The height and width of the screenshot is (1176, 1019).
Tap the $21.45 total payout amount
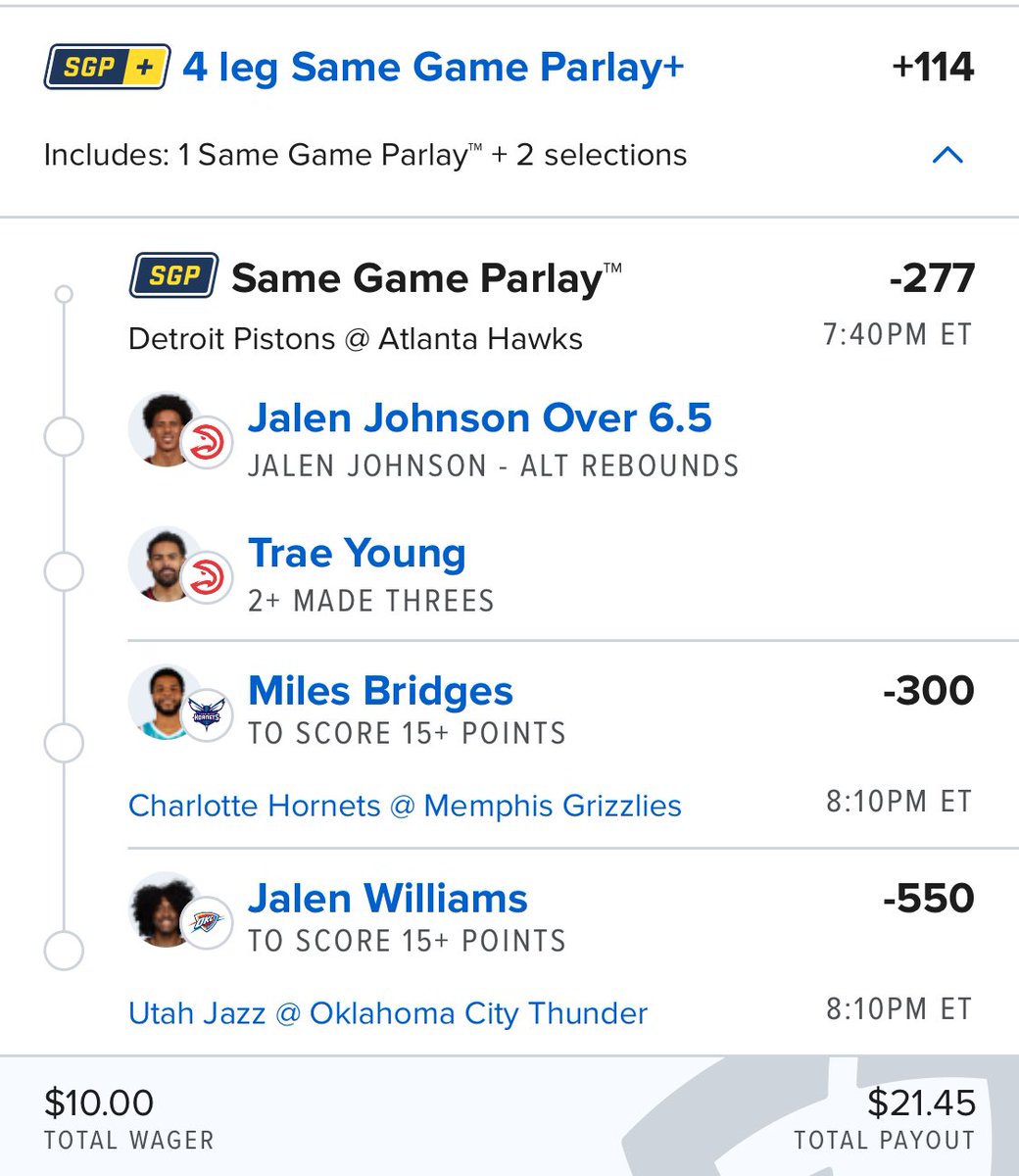click(922, 1102)
